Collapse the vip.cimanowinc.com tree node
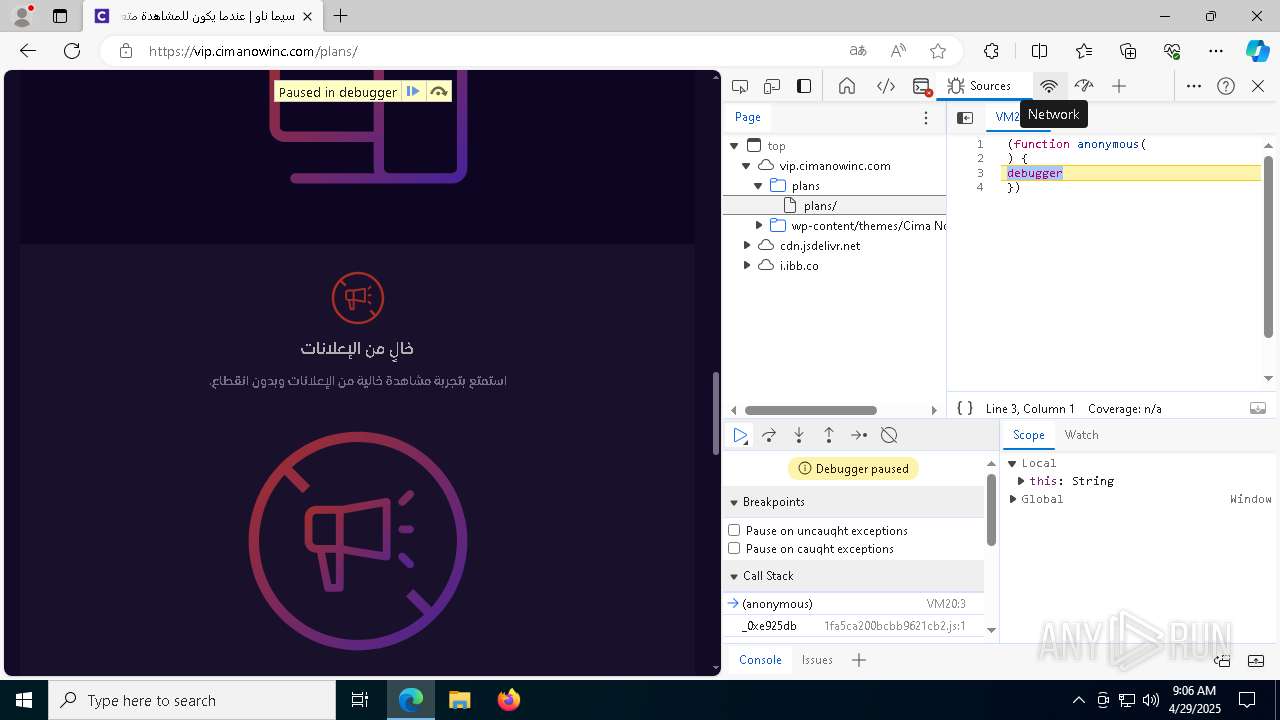 [746, 166]
